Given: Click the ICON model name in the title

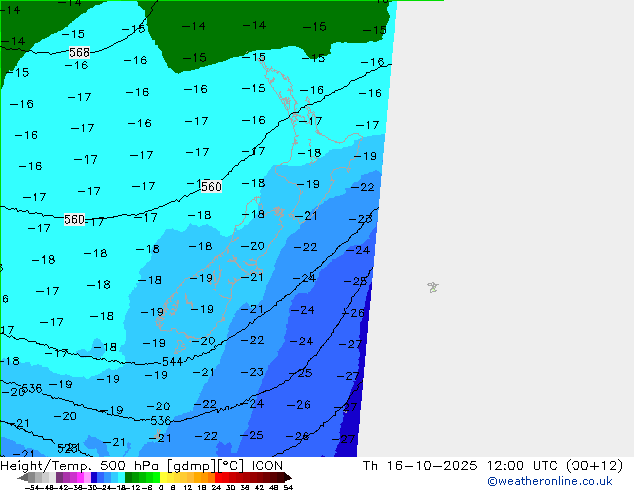Looking at the screenshot, I should click(x=267, y=466).
